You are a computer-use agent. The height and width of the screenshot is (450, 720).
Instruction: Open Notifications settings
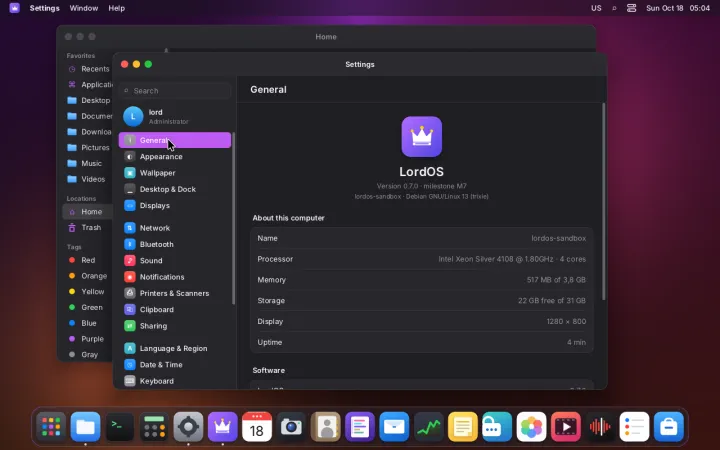[x=174, y=277]
